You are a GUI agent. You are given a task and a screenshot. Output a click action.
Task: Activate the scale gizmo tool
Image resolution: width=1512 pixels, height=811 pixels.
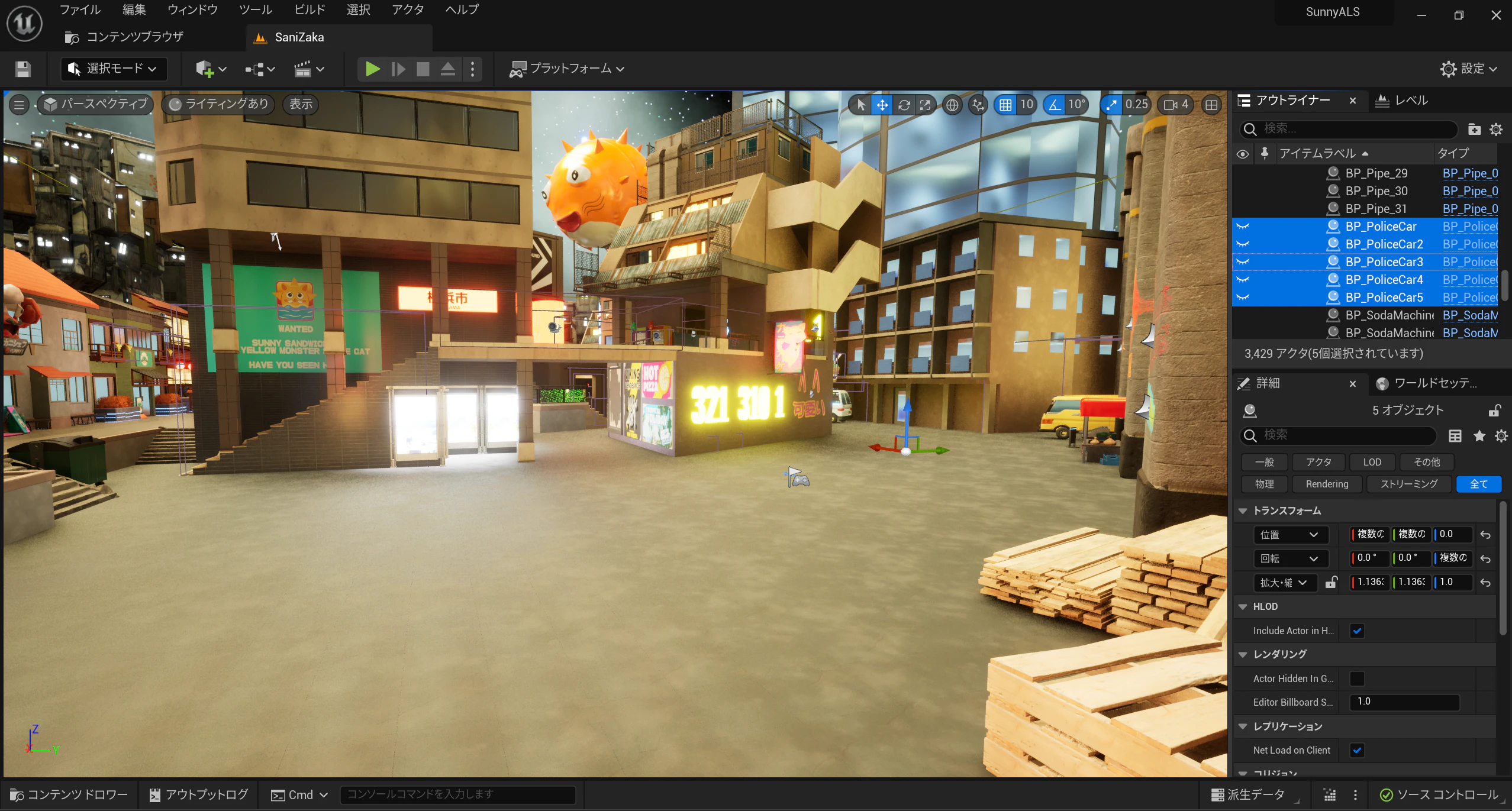[925, 105]
